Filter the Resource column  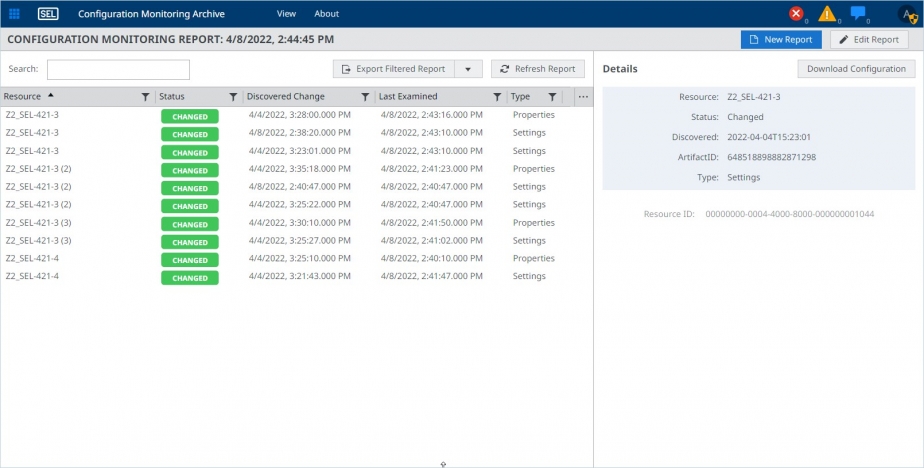point(145,97)
